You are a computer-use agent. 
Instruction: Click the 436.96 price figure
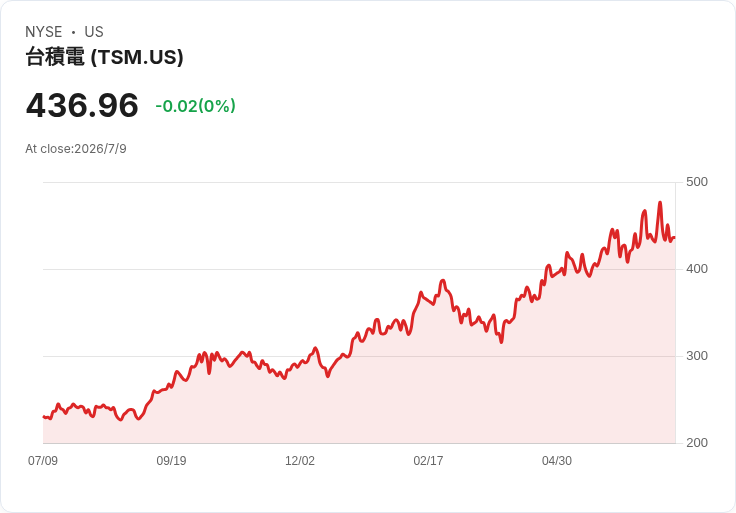click(82, 105)
